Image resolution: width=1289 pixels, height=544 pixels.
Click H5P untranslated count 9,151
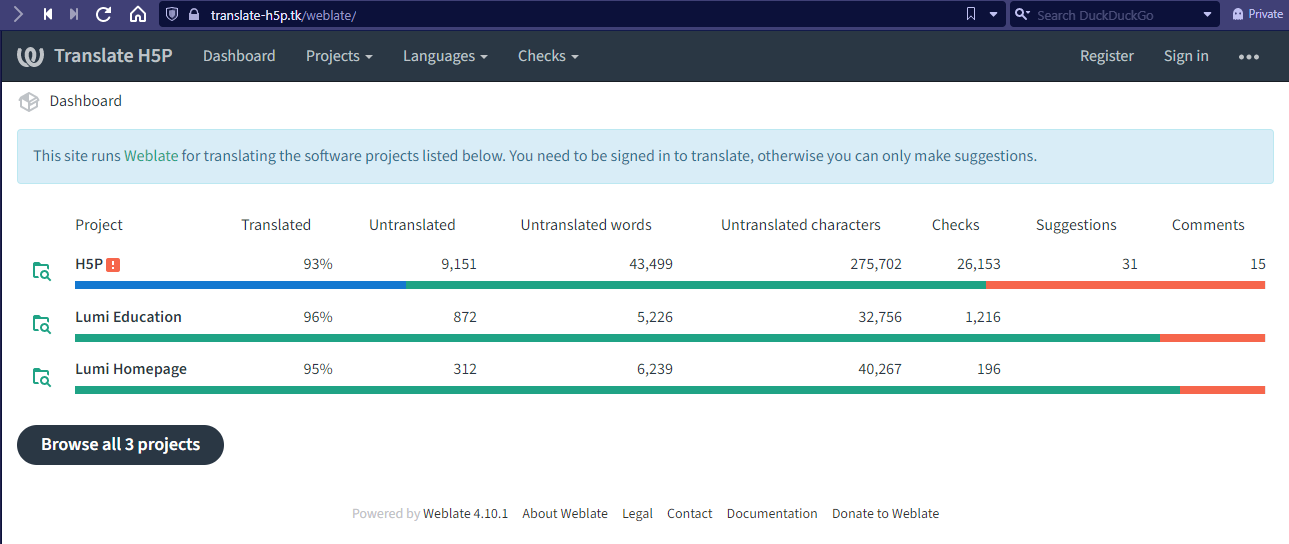[458, 264]
